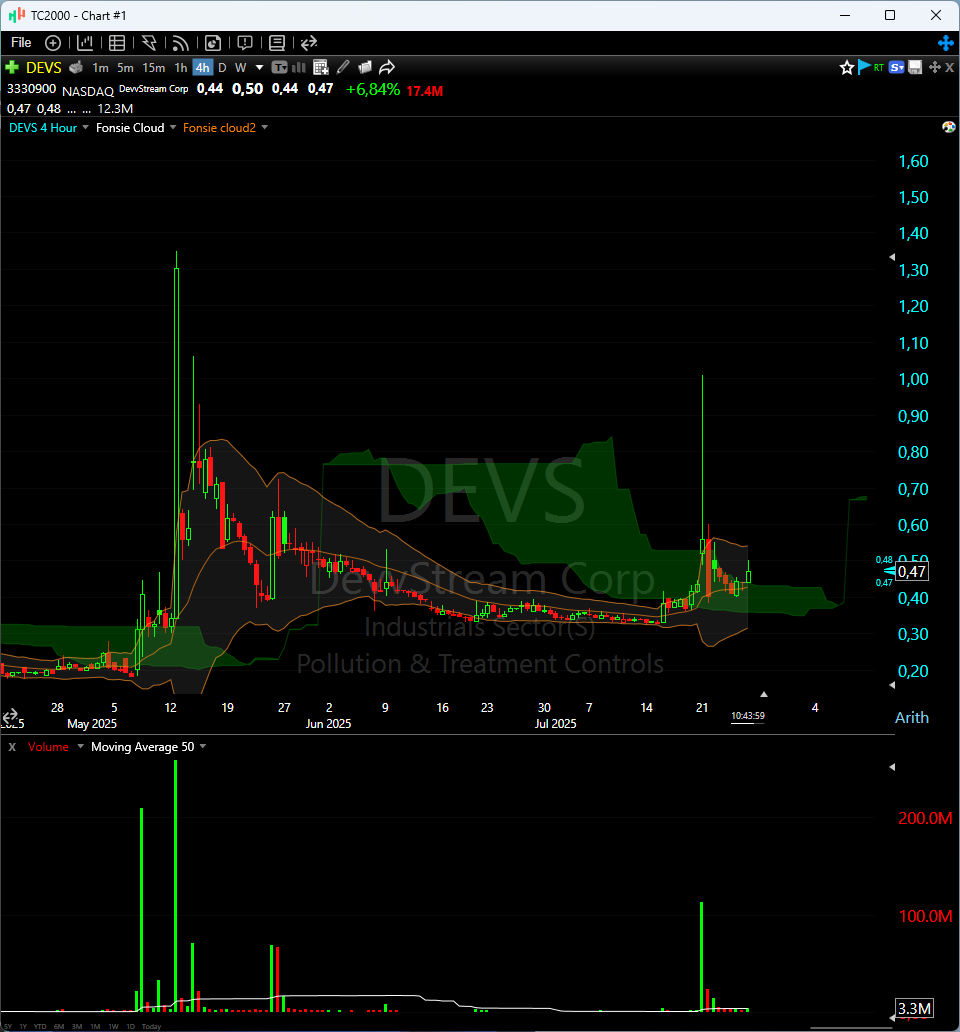Open the watchlist table icon
The width and height of the screenshot is (960, 1032).
[x=117, y=43]
